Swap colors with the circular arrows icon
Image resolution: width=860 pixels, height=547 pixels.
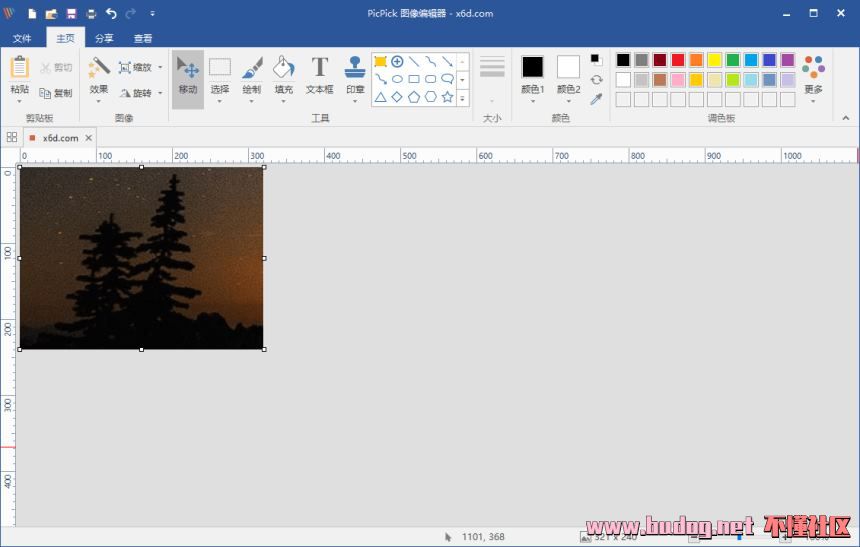tap(596, 80)
